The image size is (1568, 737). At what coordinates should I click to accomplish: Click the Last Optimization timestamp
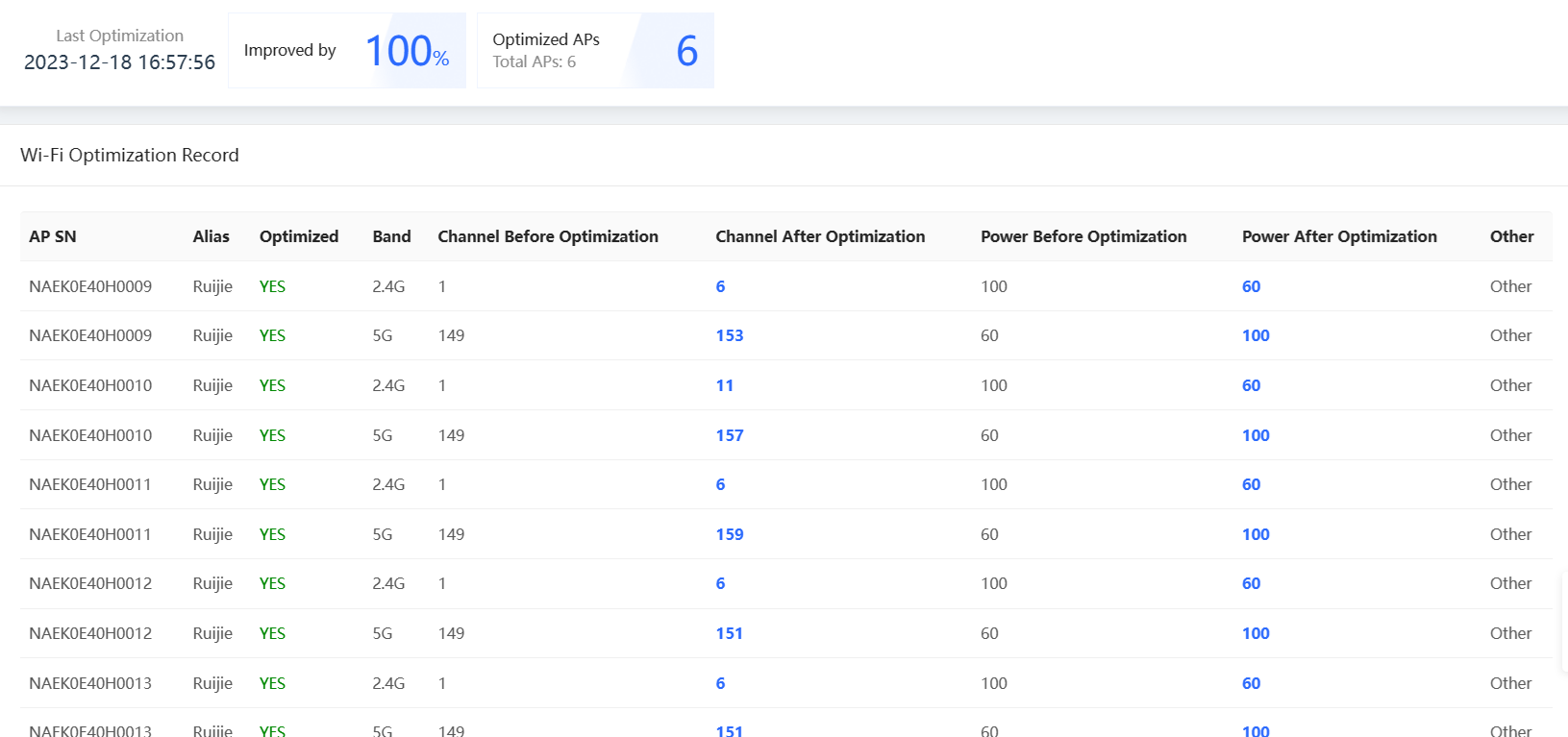coord(119,61)
